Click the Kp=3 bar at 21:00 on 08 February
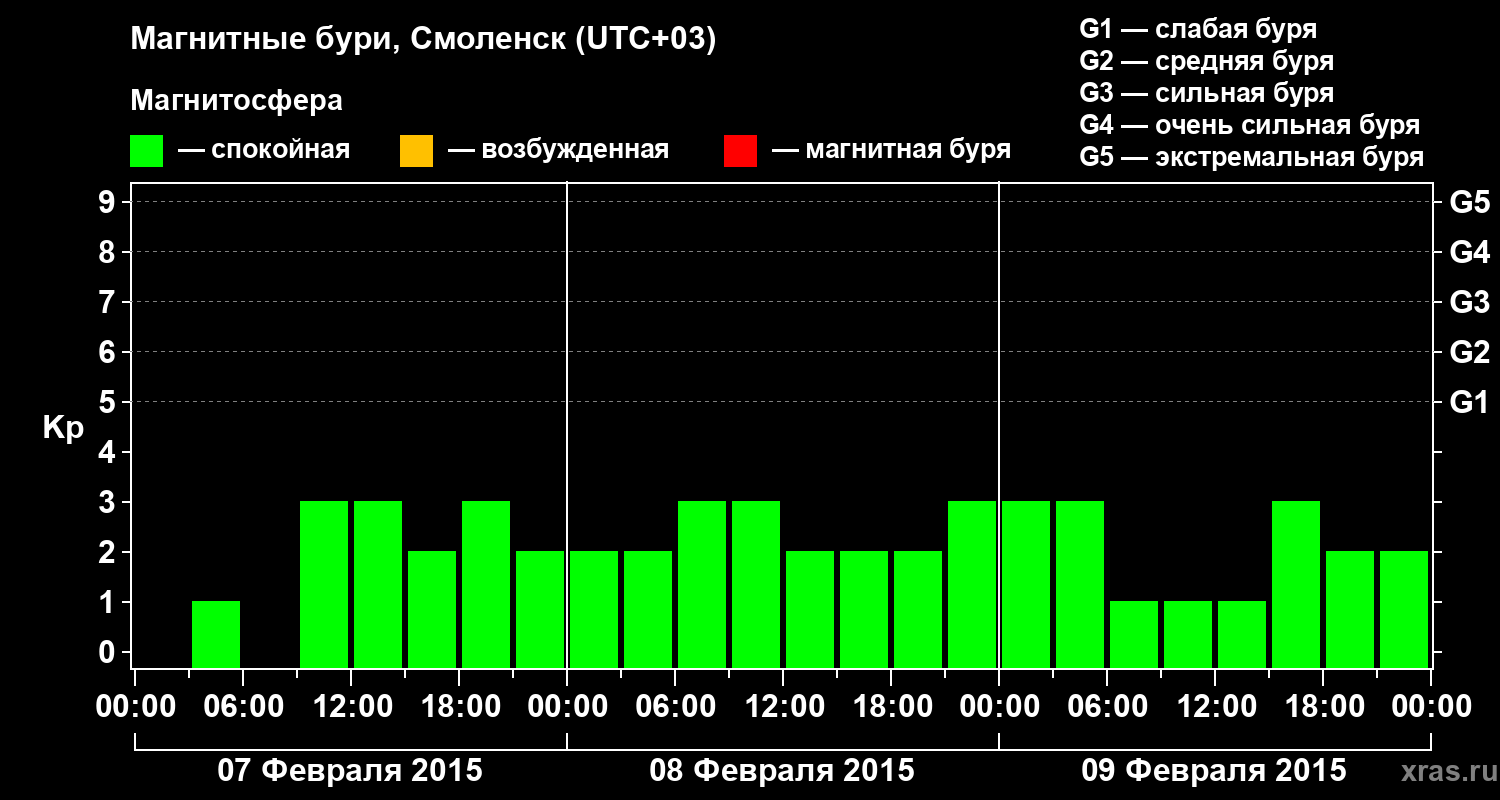The image size is (1500, 800). pyautogui.click(x=972, y=584)
